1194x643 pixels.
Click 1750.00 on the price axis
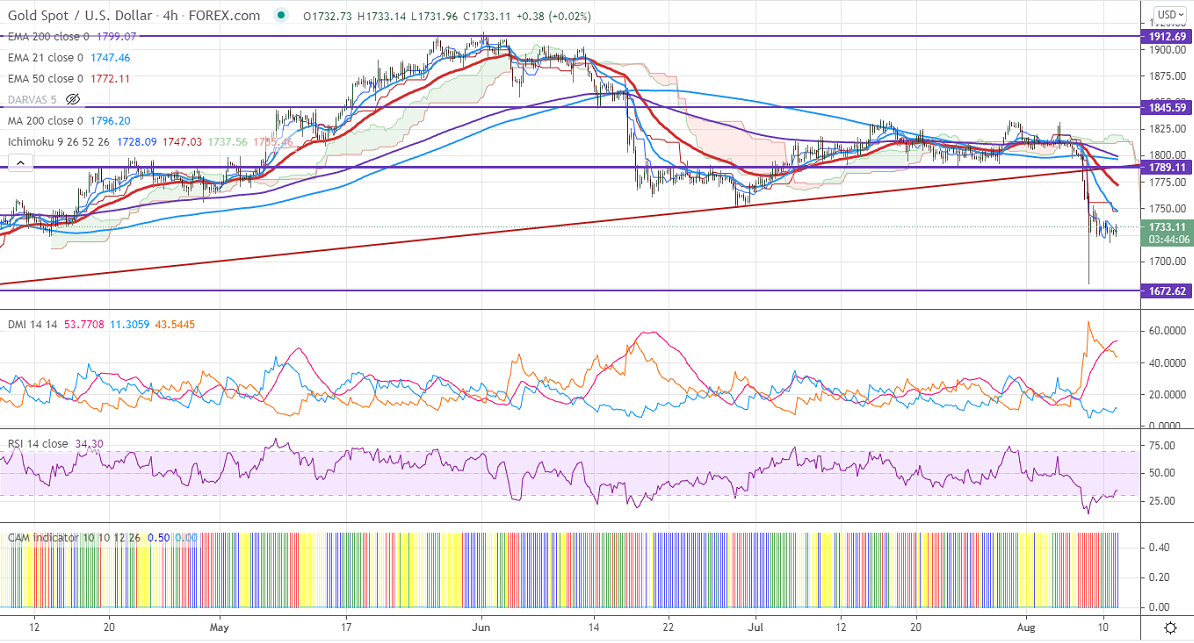click(x=1168, y=209)
